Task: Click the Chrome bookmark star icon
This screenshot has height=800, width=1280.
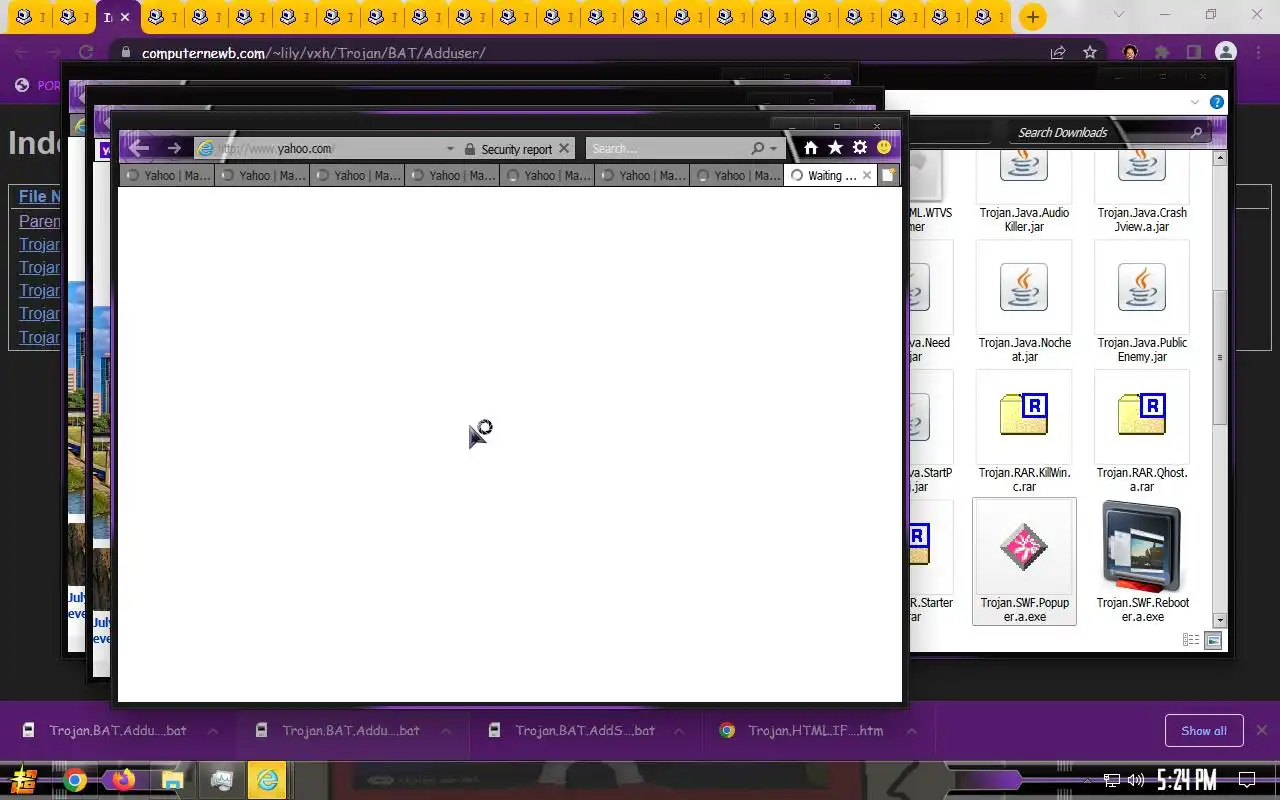Action: (x=1090, y=52)
